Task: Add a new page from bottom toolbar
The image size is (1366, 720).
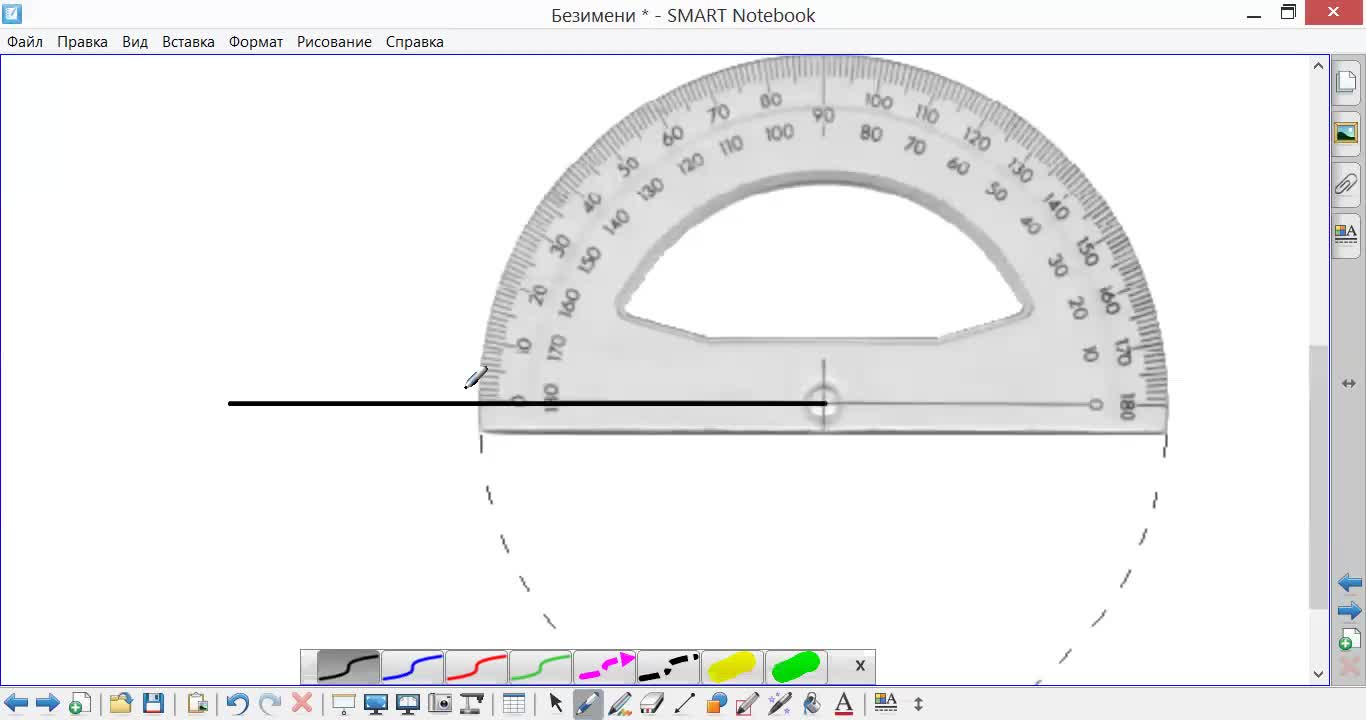Action: click(x=80, y=703)
